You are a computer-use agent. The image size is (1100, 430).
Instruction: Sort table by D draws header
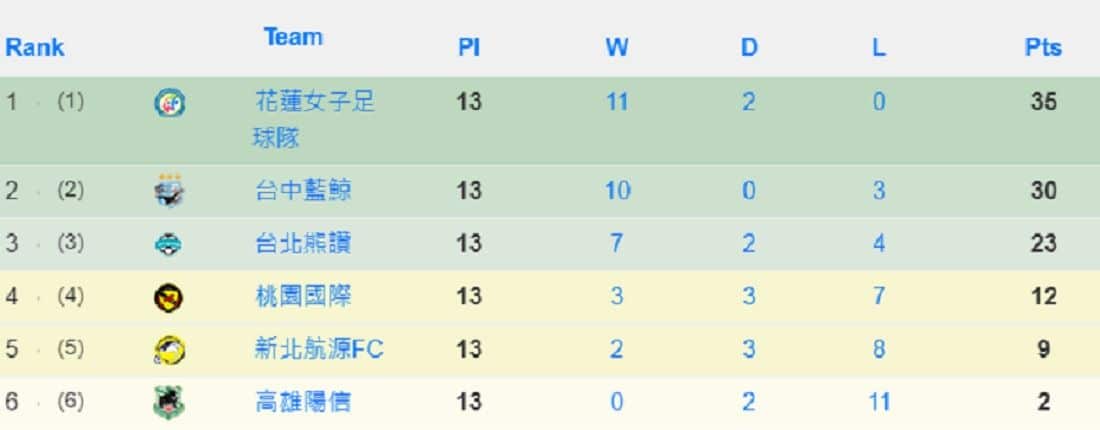749,48
